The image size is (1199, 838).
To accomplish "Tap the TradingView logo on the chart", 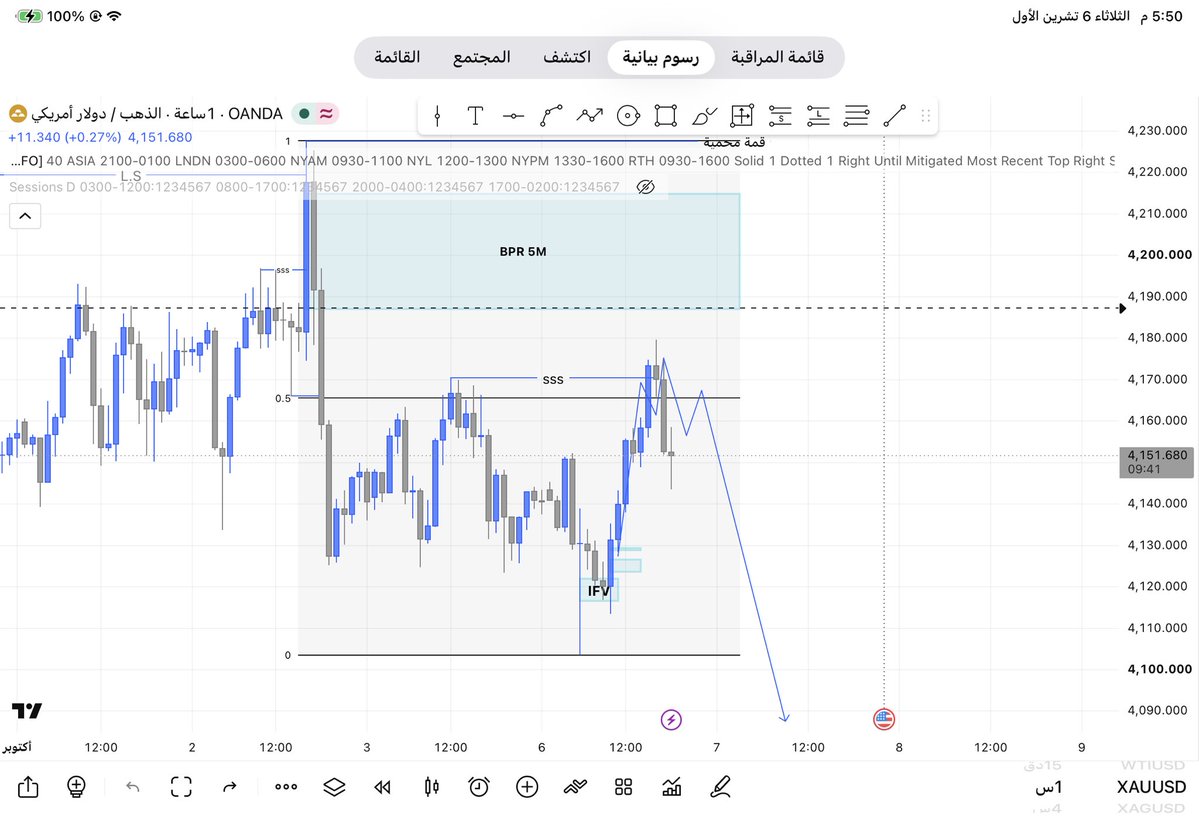I will [x=27, y=711].
